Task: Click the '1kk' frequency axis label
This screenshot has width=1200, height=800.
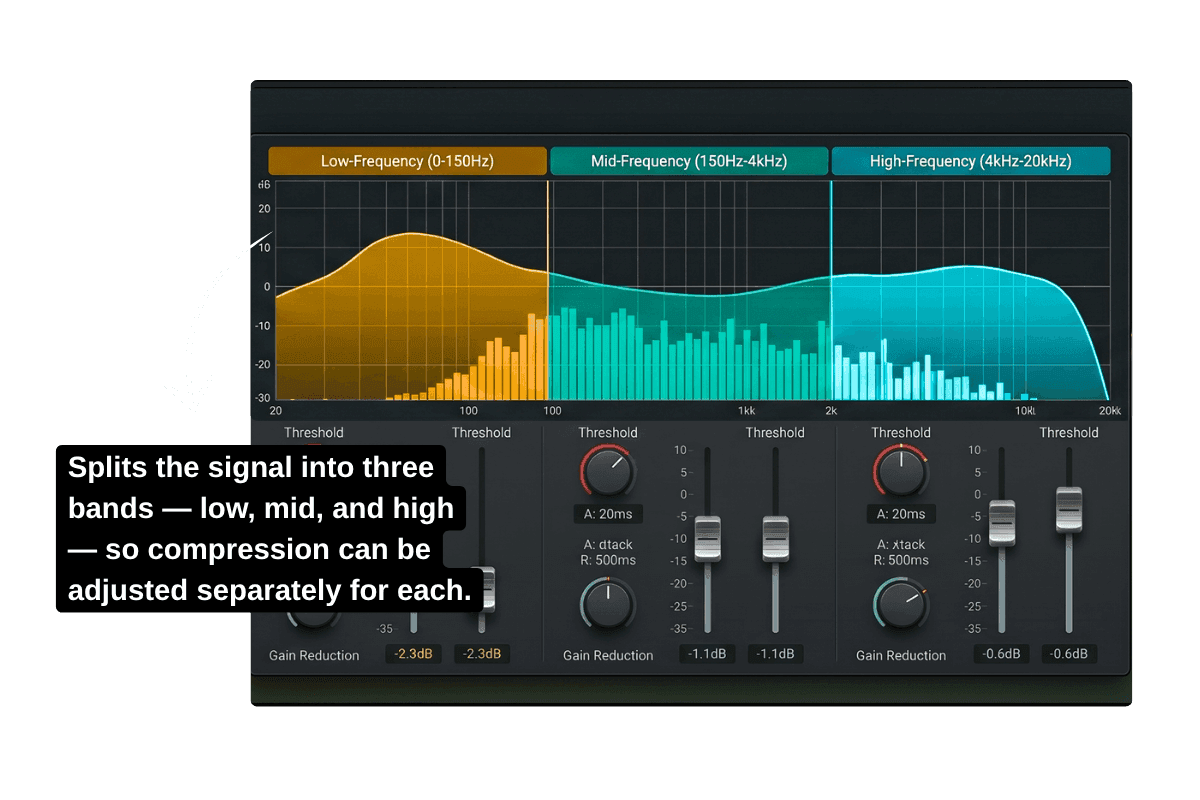Action: pos(746,411)
